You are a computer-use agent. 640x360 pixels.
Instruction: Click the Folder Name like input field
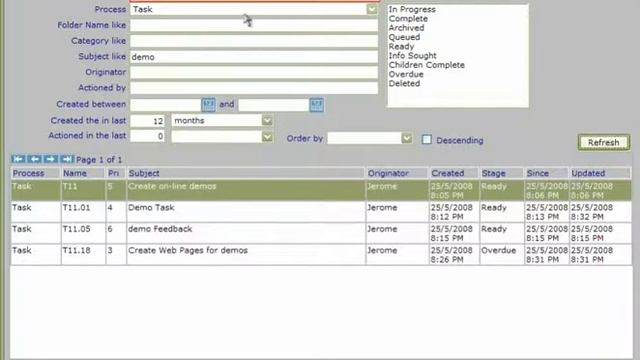pyautogui.click(x=254, y=25)
